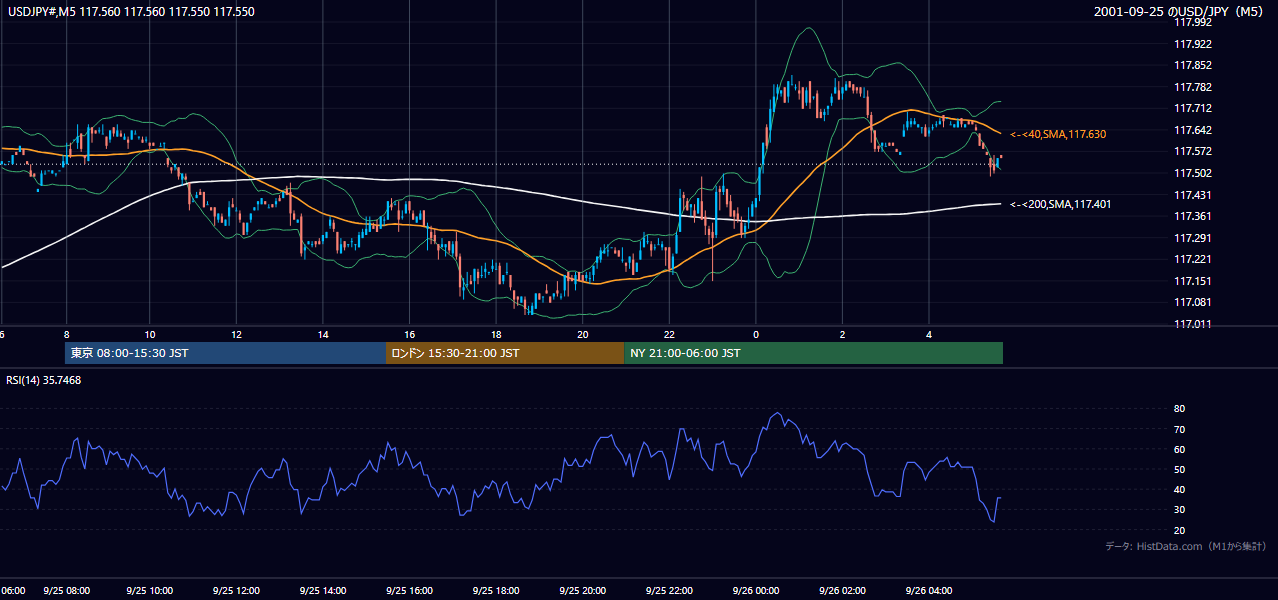Click price axis label 117.642
Screen dimensions: 1278x600
click(x=1193, y=130)
